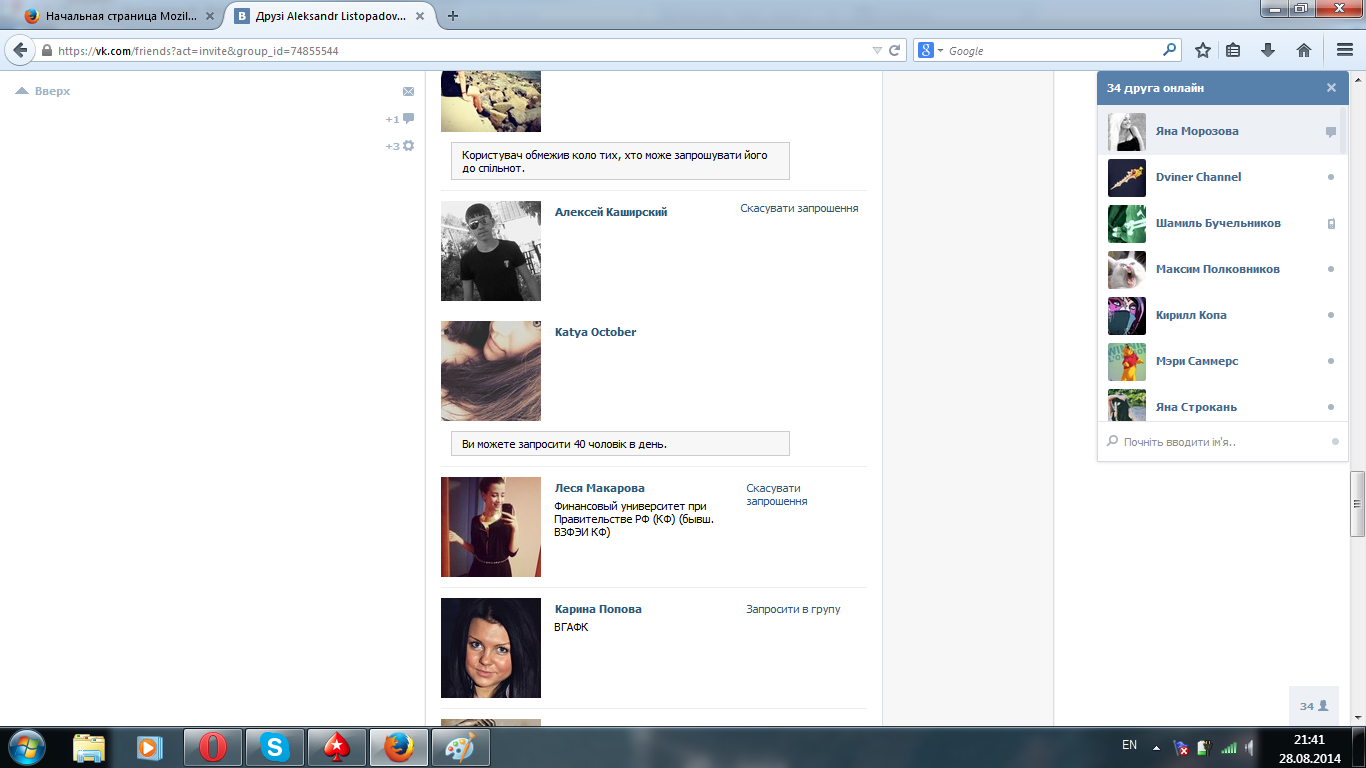Open the Firefox hamburger menu
Screen dimensions: 1366x768
point(1344,50)
